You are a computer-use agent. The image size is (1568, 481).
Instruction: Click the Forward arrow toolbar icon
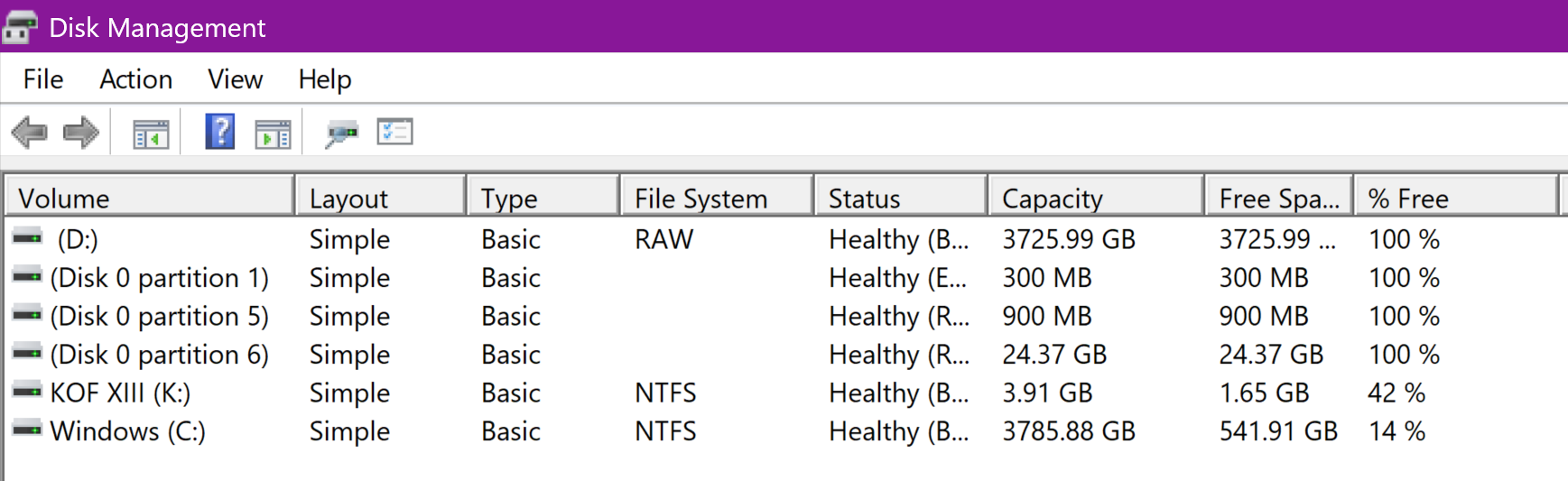(80, 133)
